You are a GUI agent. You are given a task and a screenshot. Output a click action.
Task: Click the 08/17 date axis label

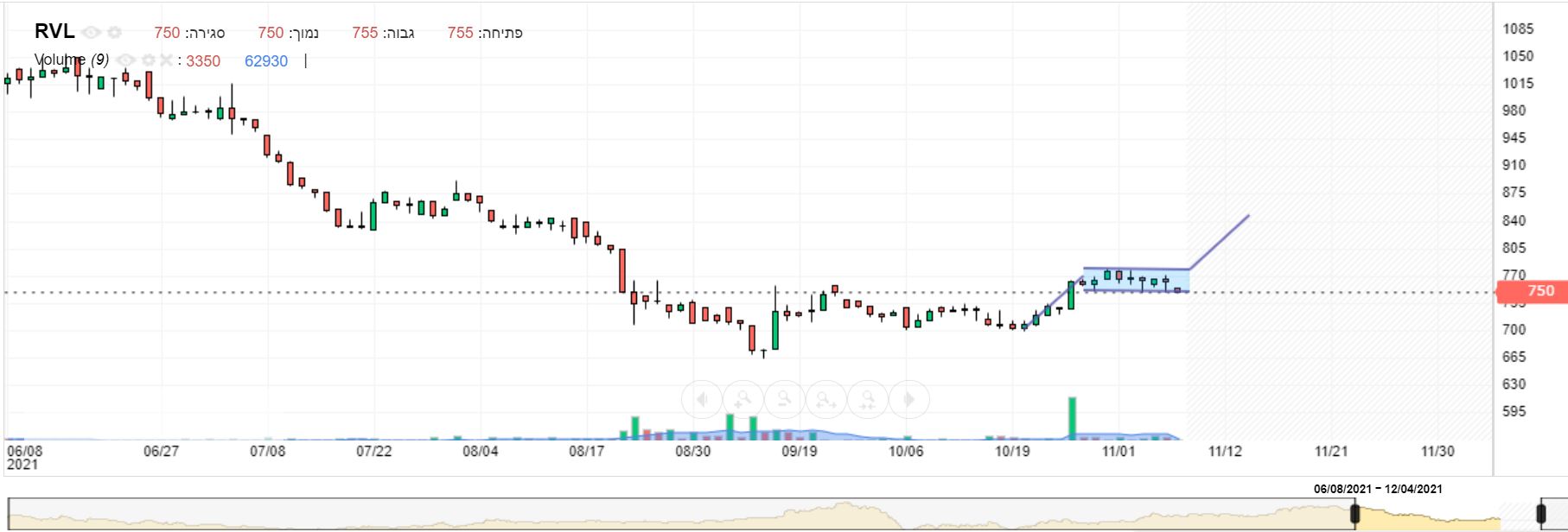(x=586, y=451)
